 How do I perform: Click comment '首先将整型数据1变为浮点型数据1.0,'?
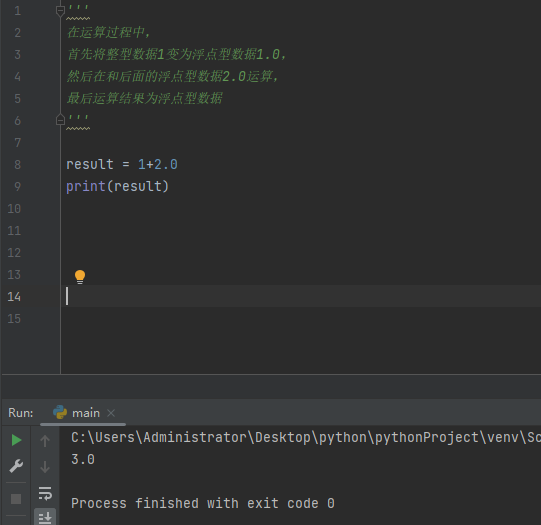tap(176, 55)
